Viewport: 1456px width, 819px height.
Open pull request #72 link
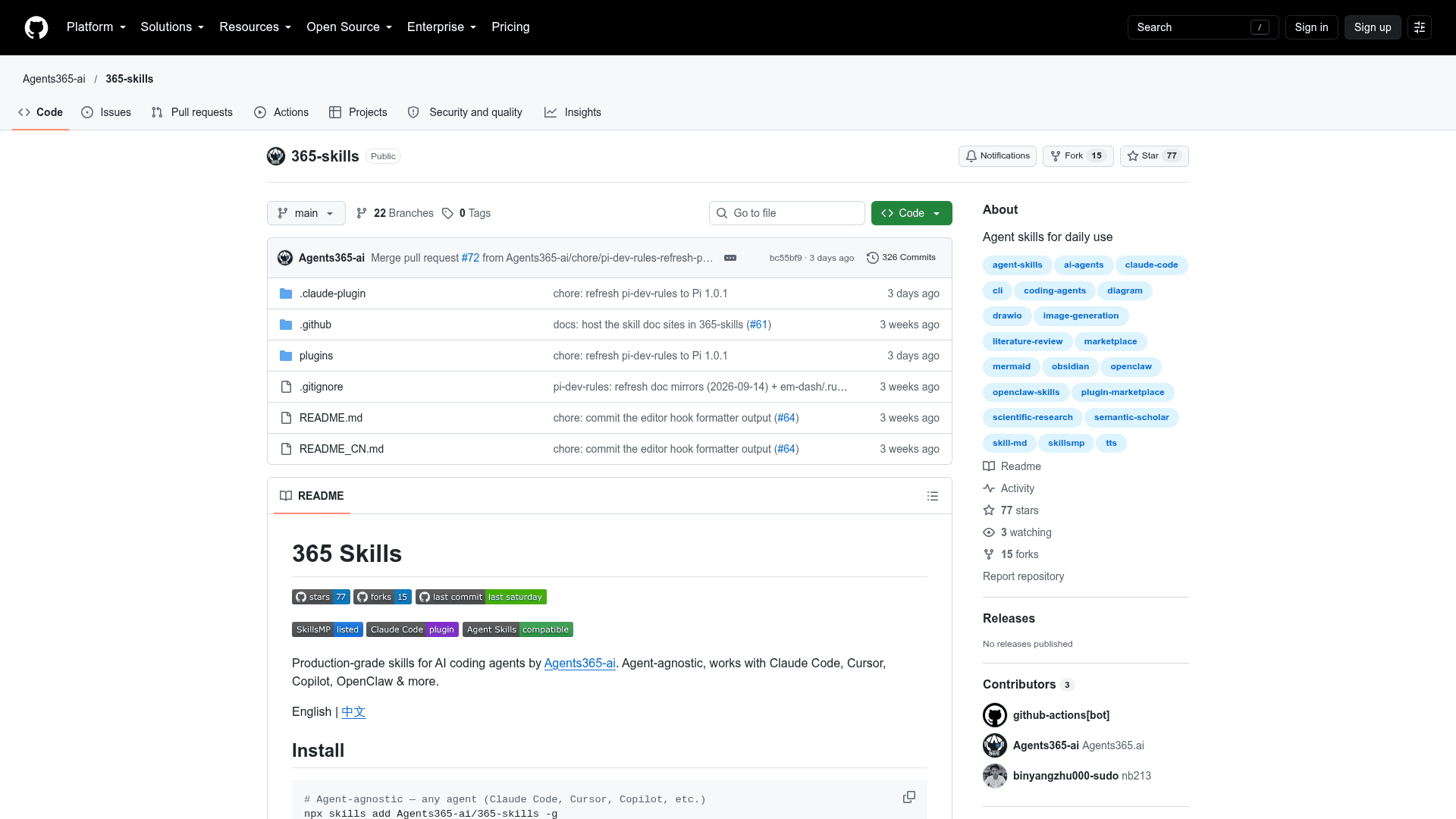[x=470, y=258]
